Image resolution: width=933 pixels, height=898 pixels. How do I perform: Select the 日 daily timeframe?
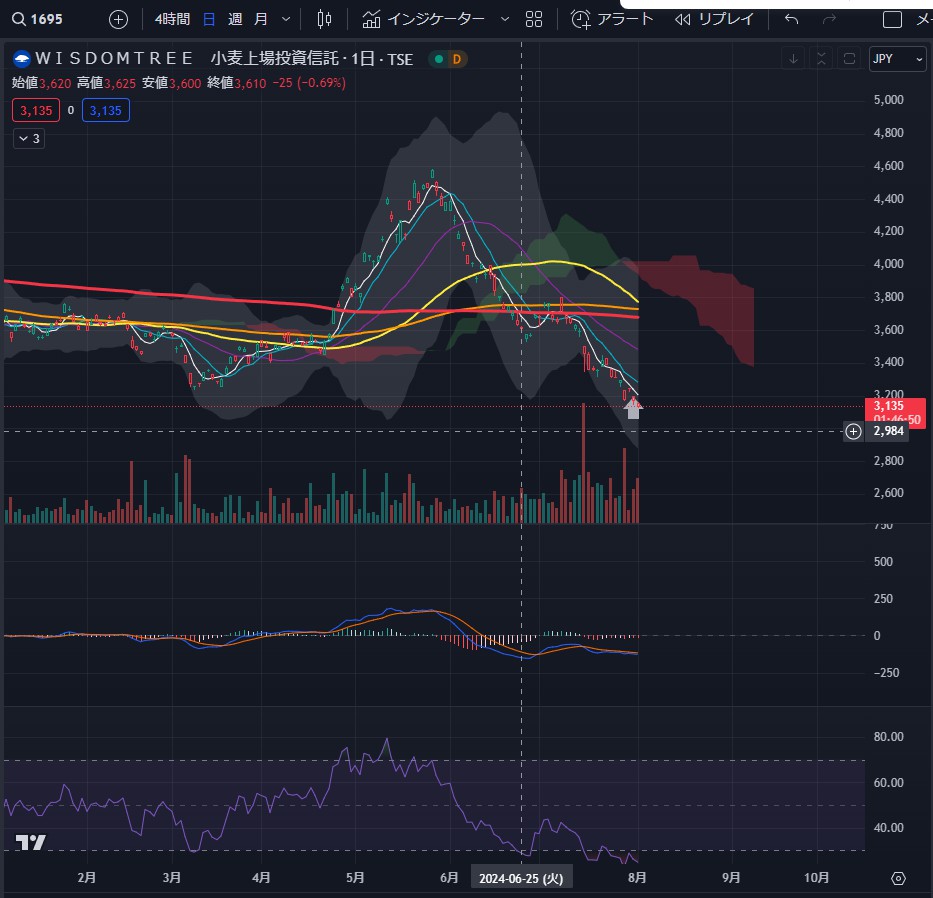pyautogui.click(x=209, y=20)
